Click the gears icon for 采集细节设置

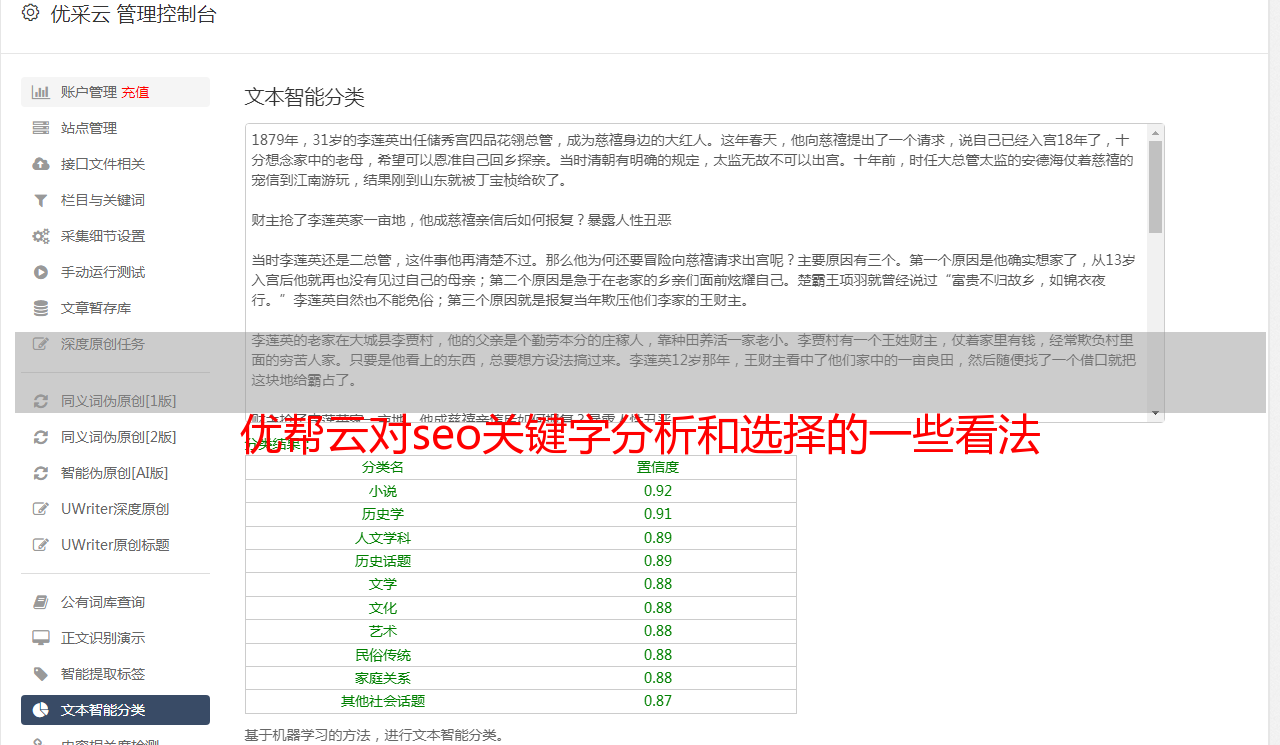(41, 236)
